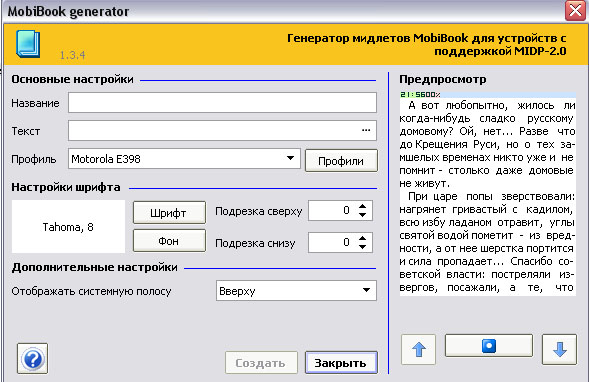Click the Шрифт button
The height and width of the screenshot is (382, 589).
coord(169,213)
